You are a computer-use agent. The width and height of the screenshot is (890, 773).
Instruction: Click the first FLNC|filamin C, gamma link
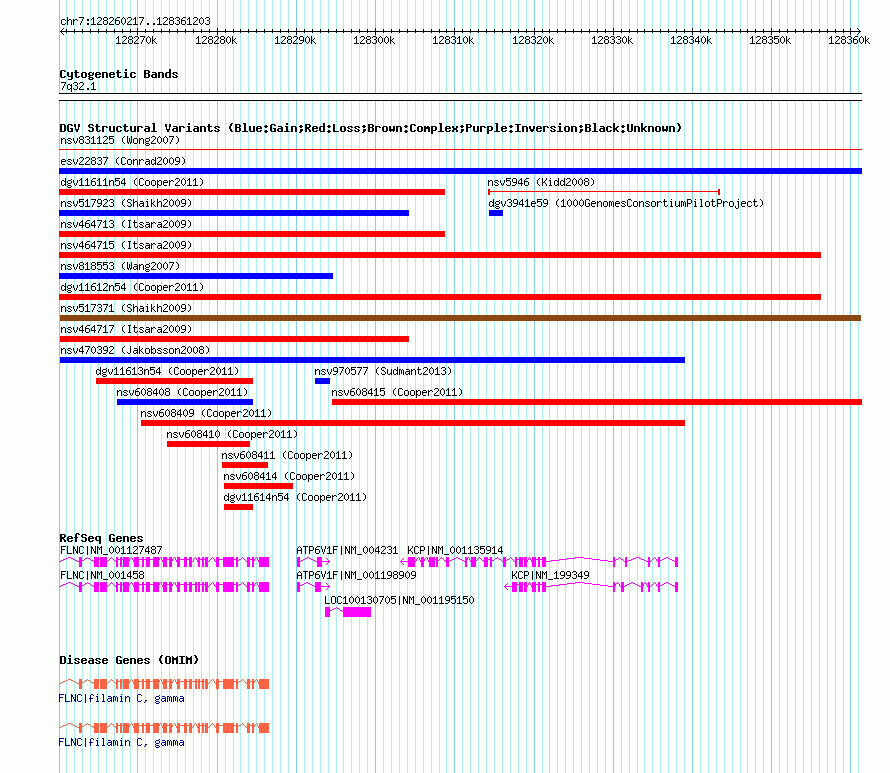121,698
